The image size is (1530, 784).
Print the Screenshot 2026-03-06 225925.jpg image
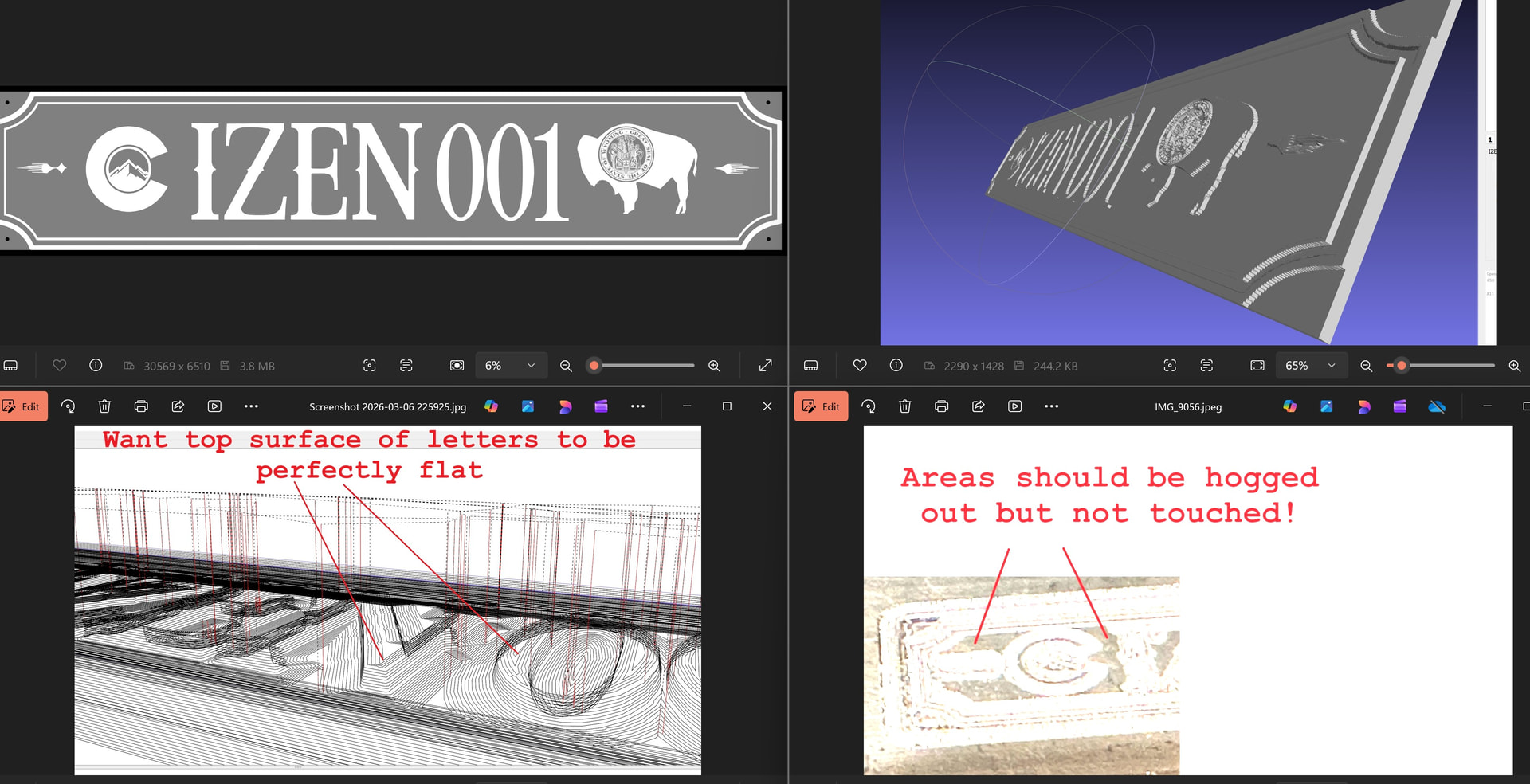pyautogui.click(x=141, y=406)
